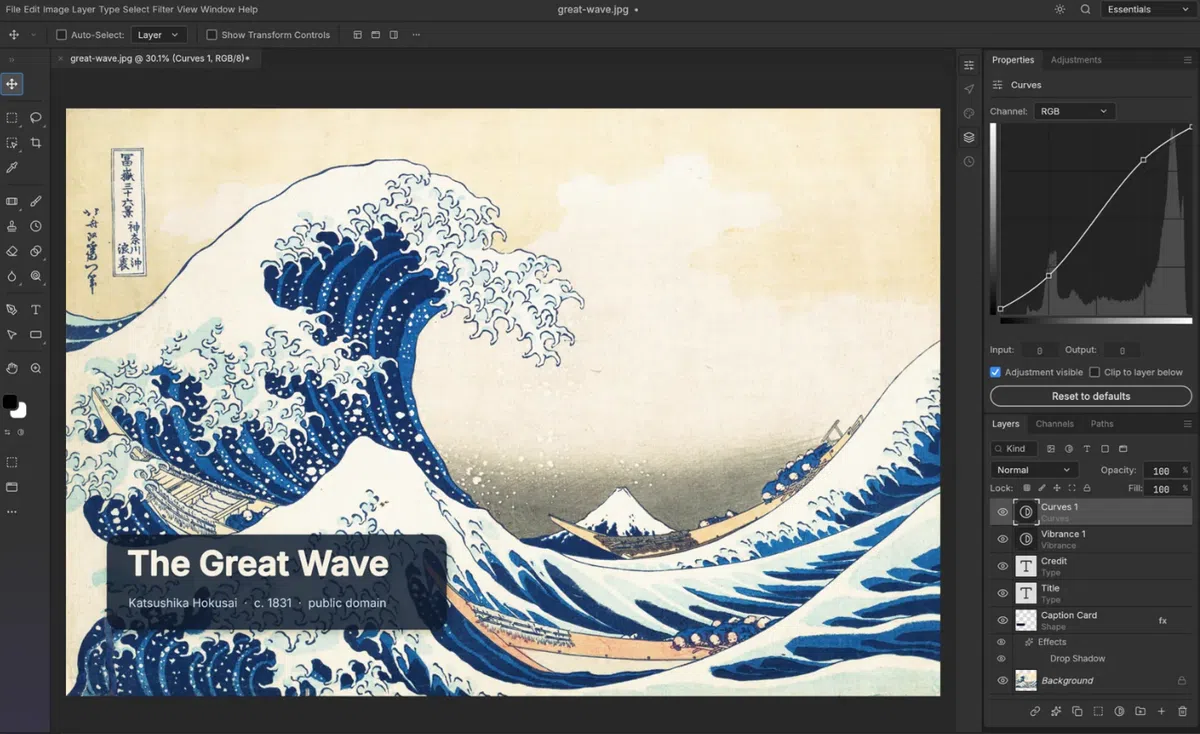Click the foreground color swatch

pyautogui.click(x=10, y=402)
